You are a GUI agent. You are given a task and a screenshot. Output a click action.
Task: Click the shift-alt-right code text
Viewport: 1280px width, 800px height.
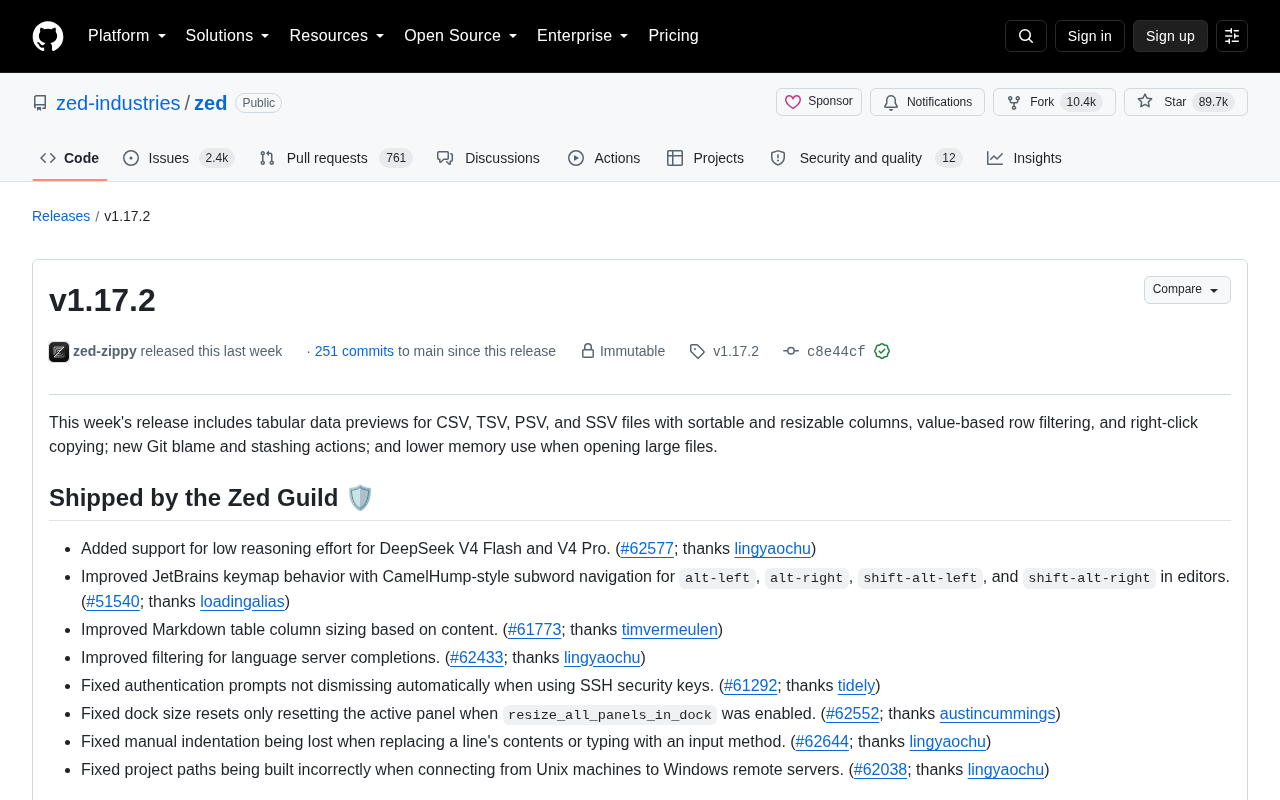[x=1089, y=577]
